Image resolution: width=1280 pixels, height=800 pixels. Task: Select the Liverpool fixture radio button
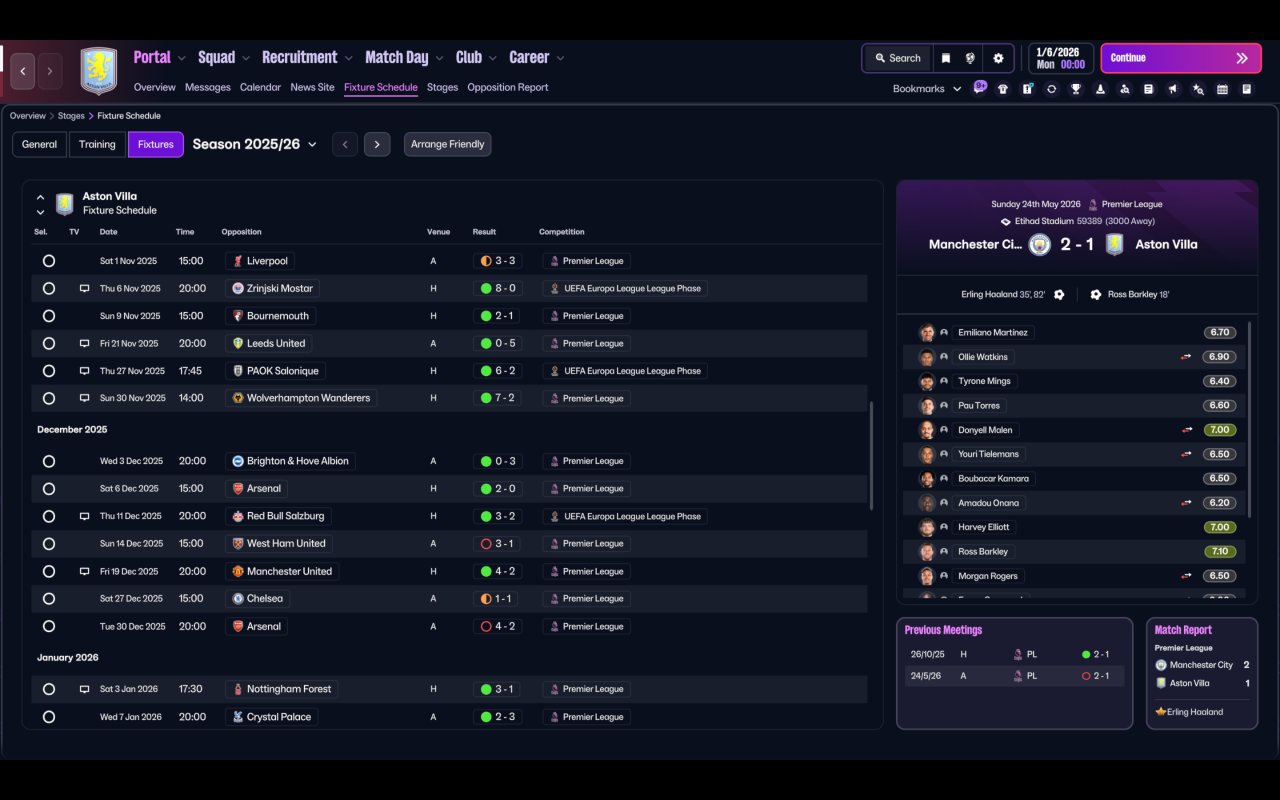pos(49,261)
